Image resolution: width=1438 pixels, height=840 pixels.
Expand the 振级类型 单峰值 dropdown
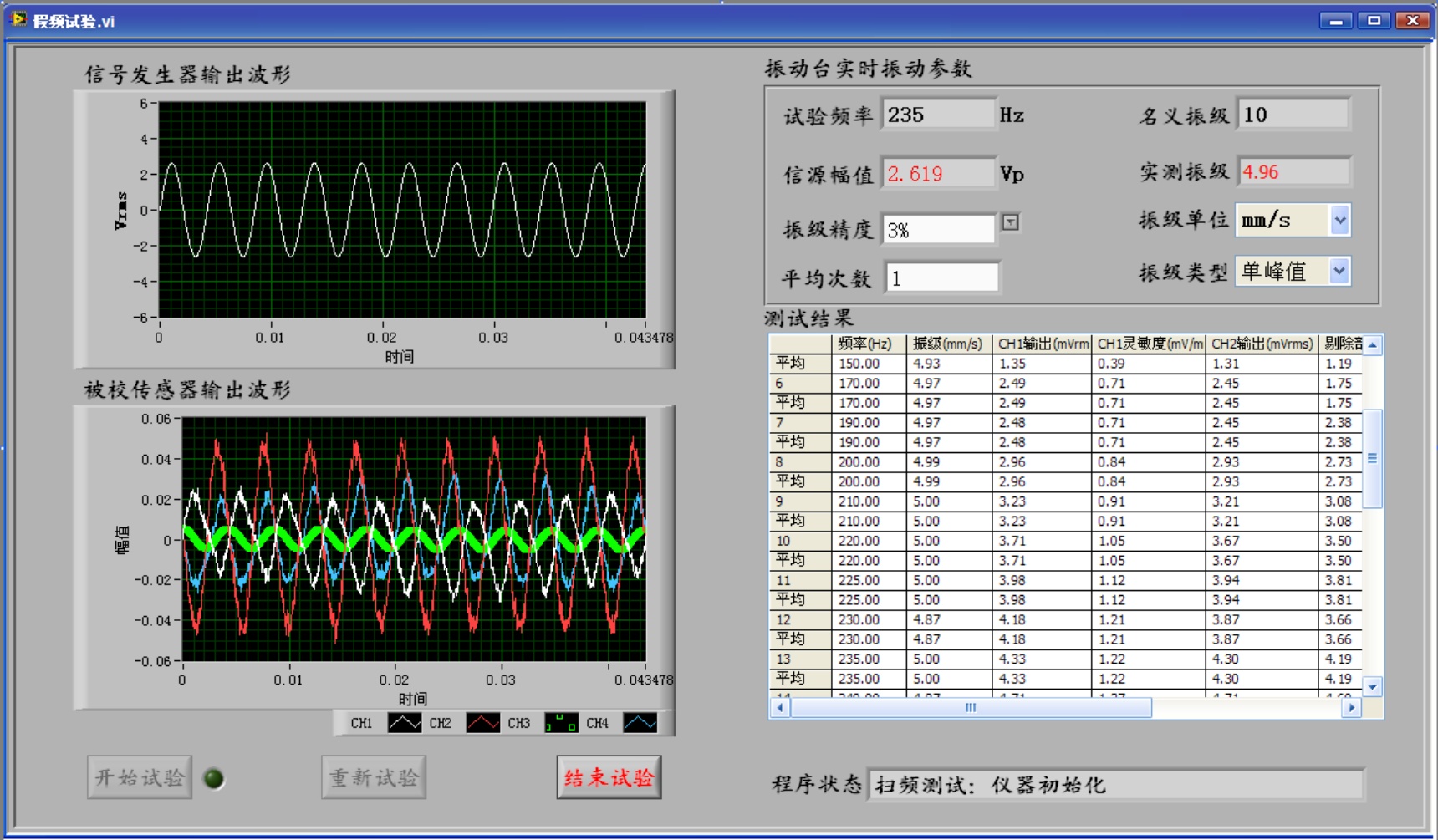(x=1339, y=271)
